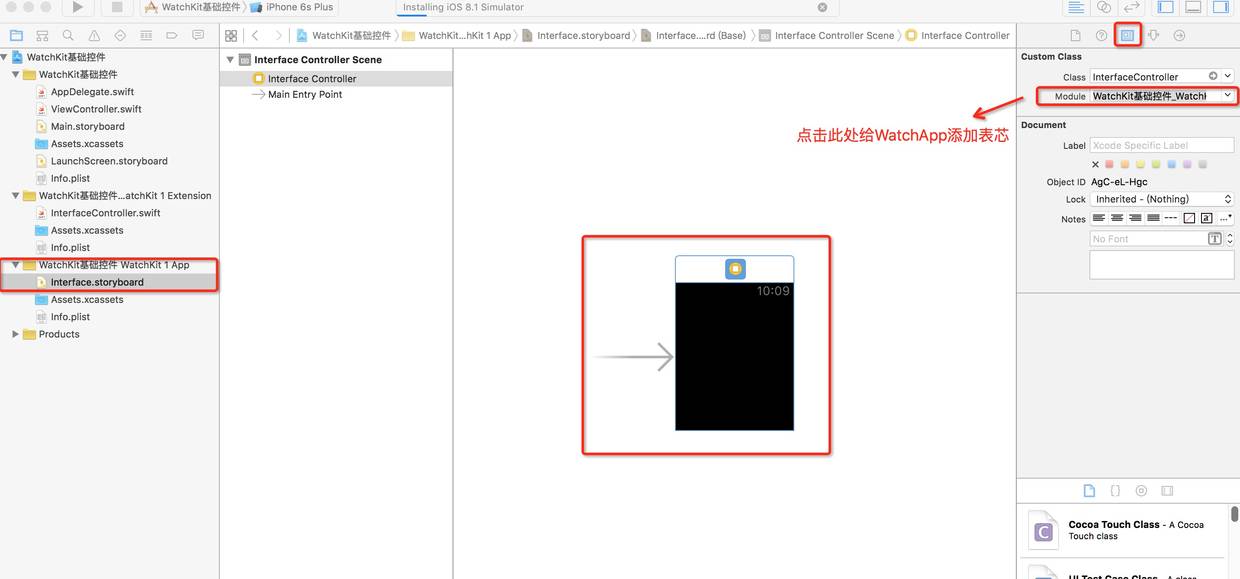Image resolution: width=1240 pixels, height=579 pixels.
Task: Open the Module dropdown arrow
Action: [1228, 96]
